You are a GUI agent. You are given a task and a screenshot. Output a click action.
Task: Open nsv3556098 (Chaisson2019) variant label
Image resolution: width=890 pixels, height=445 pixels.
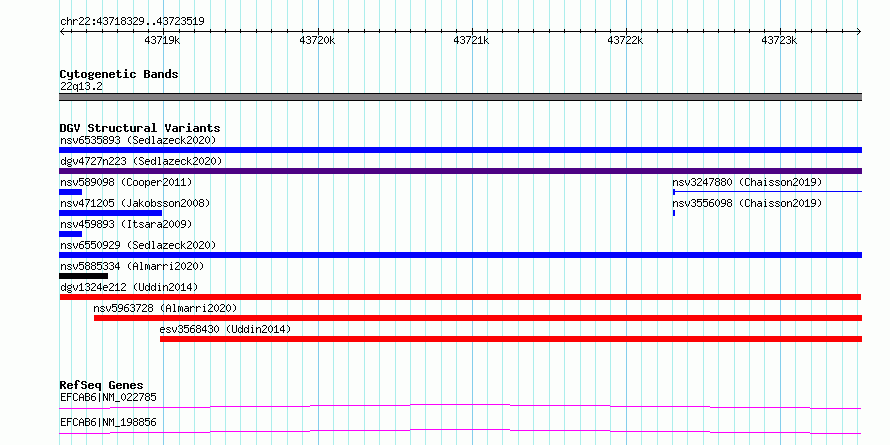pos(748,203)
